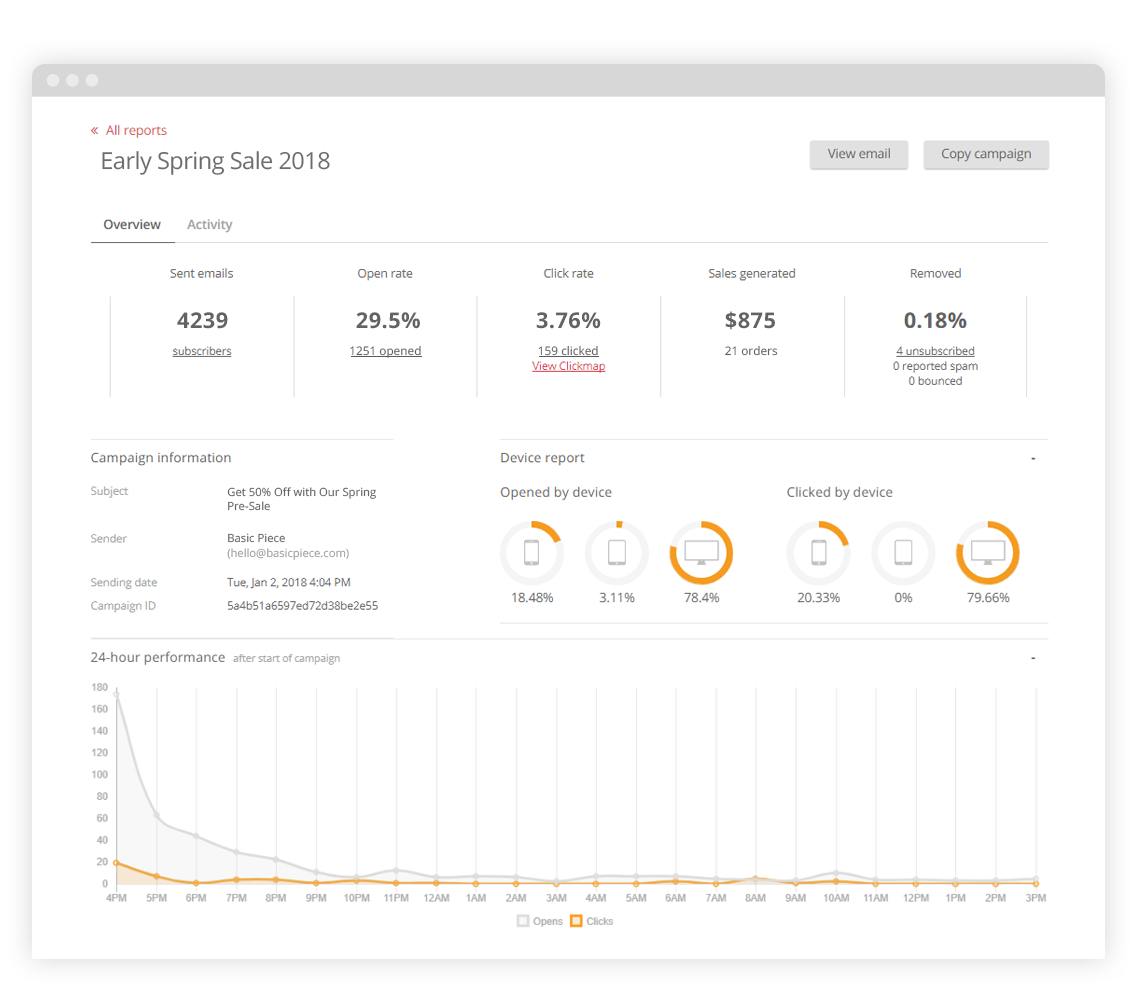The image size is (1138, 1007).
Task: Click tablet icon showing 3.11% opens
Action: tap(617, 553)
